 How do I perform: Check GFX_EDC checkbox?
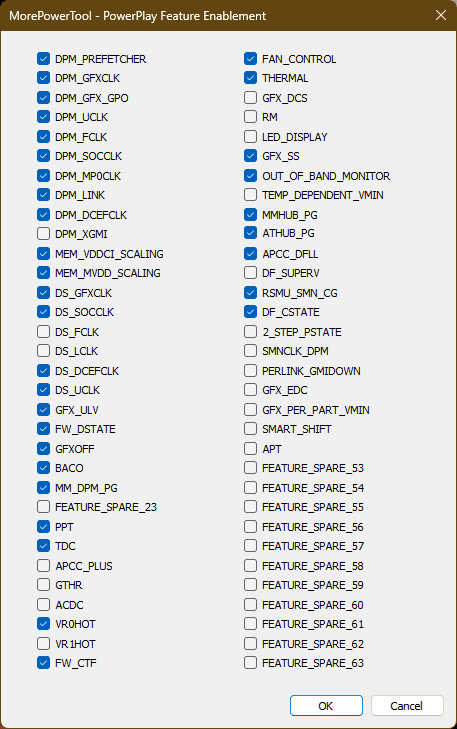coord(250,390)
